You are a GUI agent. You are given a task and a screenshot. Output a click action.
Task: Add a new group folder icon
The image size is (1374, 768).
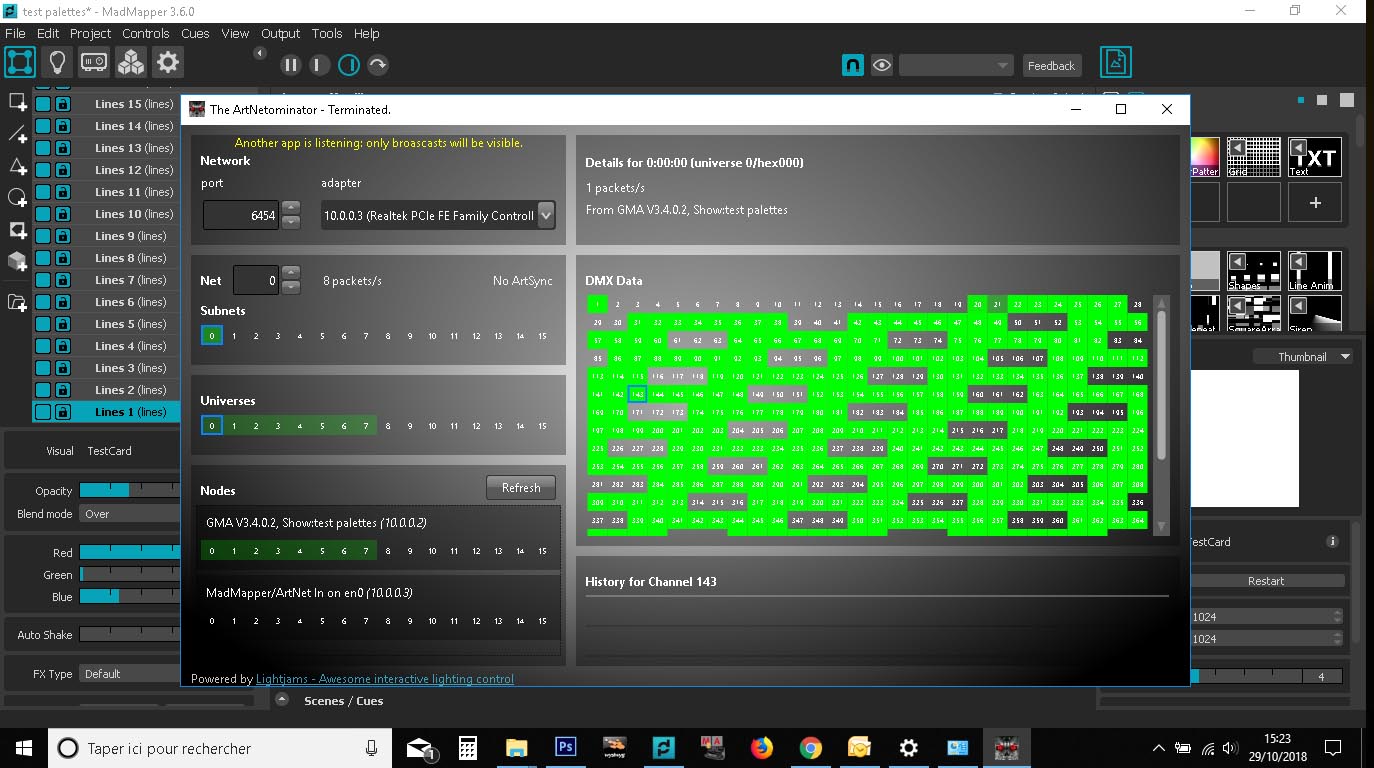17,303
